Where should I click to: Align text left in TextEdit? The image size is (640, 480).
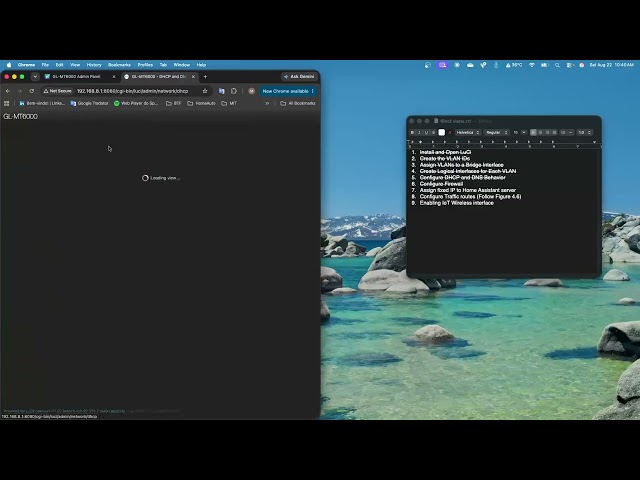point(533,132)
